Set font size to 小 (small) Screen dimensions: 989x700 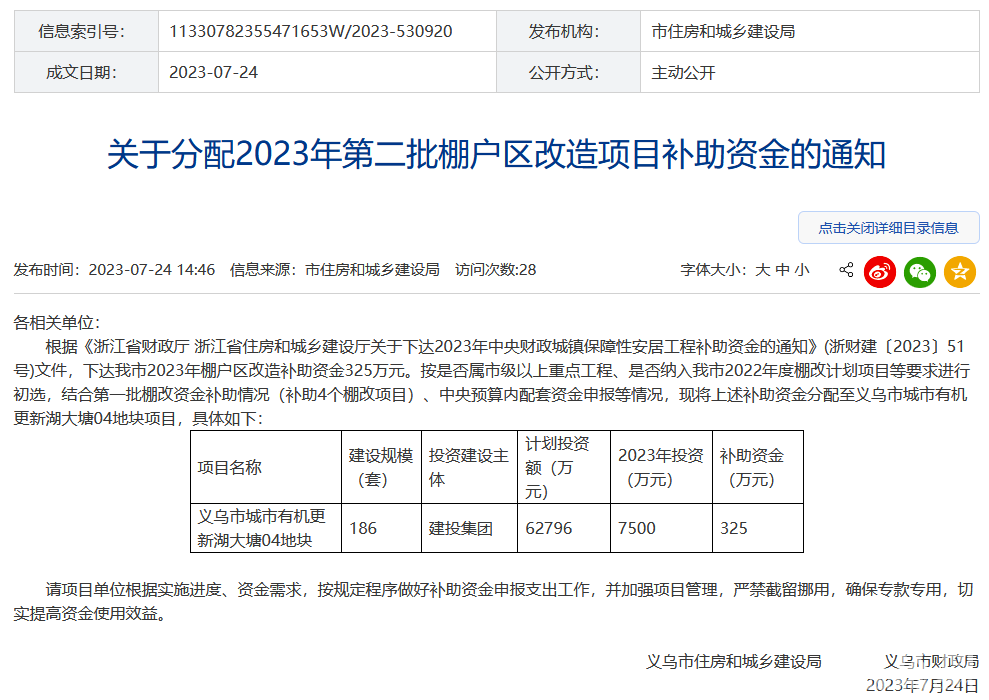[802, 270]
